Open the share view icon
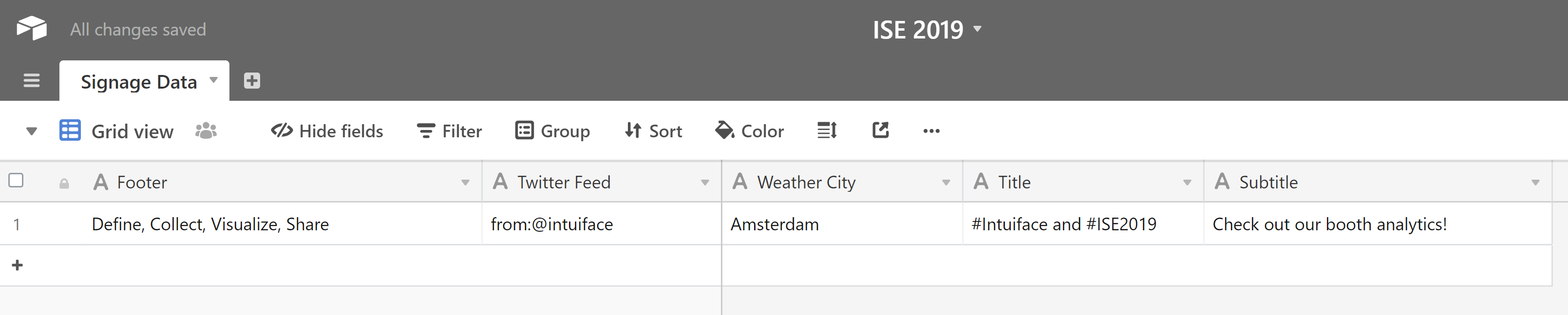1568x315 pixels. 880,130
